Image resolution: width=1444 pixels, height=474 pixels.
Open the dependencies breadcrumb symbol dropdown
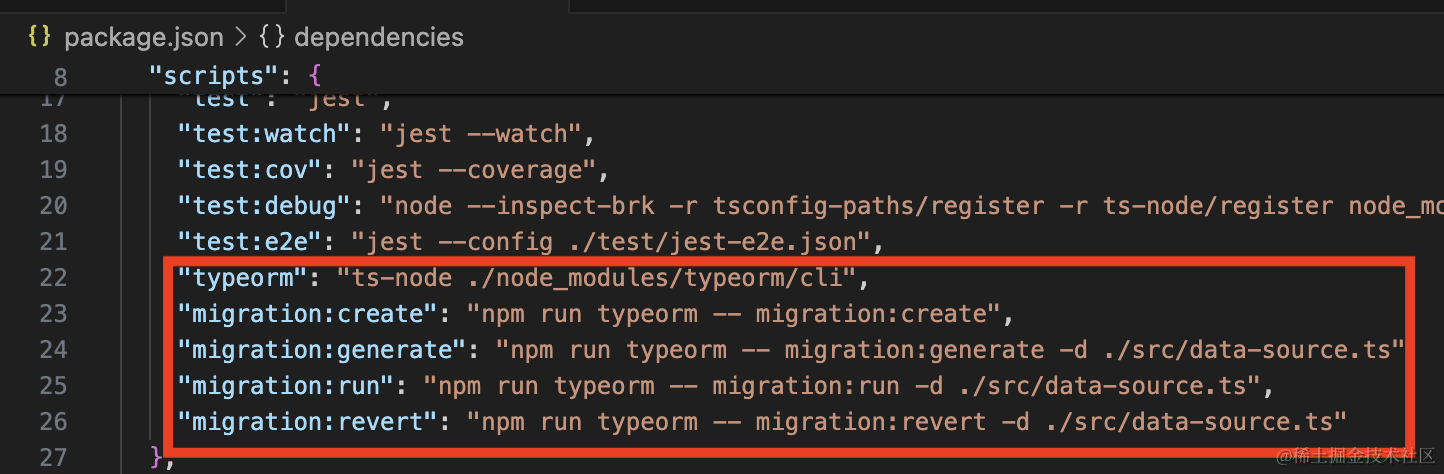[x=378, y=37]
